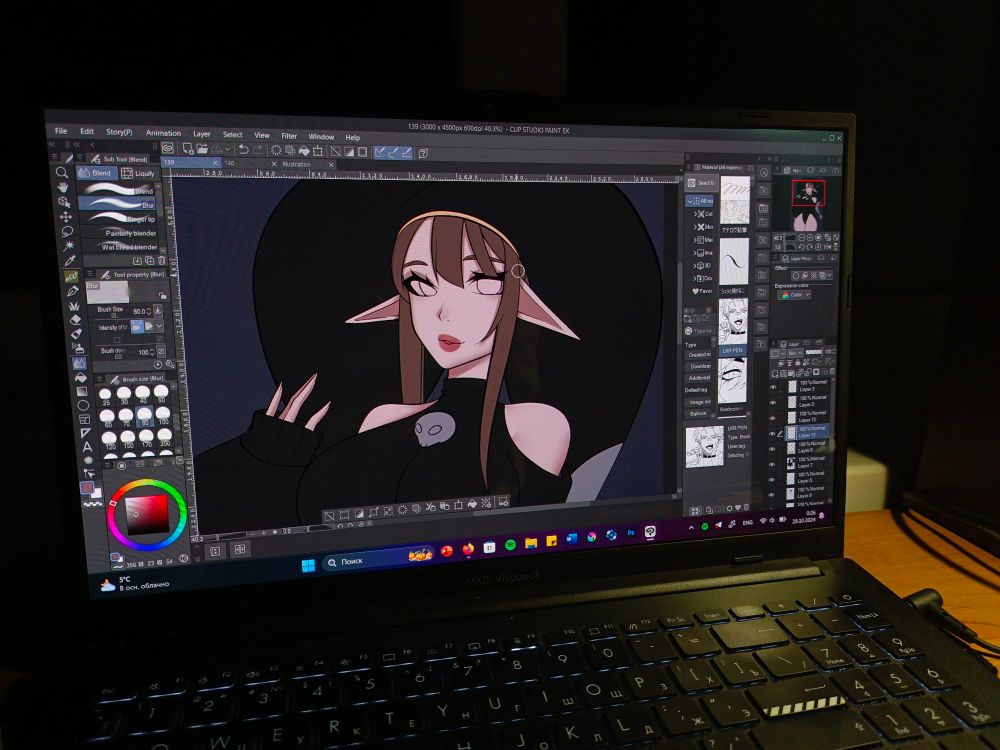This screenshot has width=1000, height=750.
Task: Toggle visibility of Layer 7
Action: coord(773,464)
